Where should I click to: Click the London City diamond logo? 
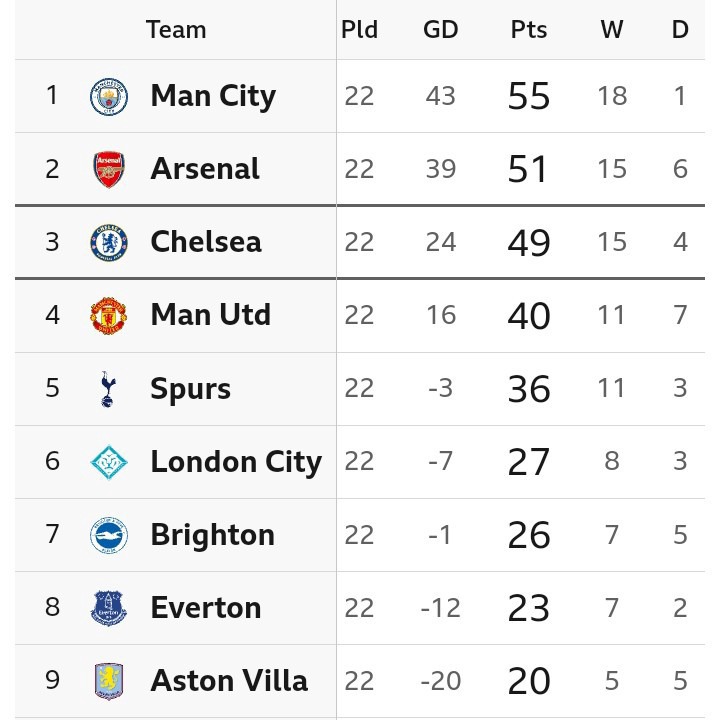[x=109, y=462]
